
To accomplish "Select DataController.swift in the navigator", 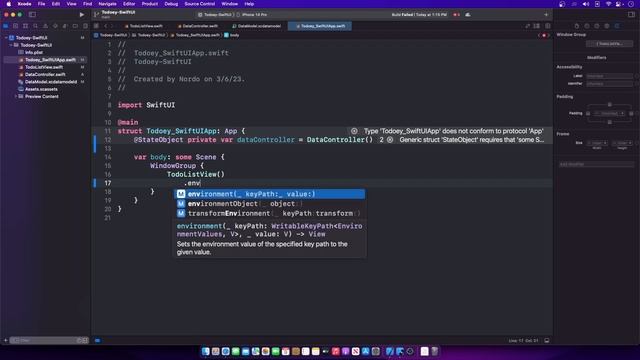I will click(x=45, y=74).
